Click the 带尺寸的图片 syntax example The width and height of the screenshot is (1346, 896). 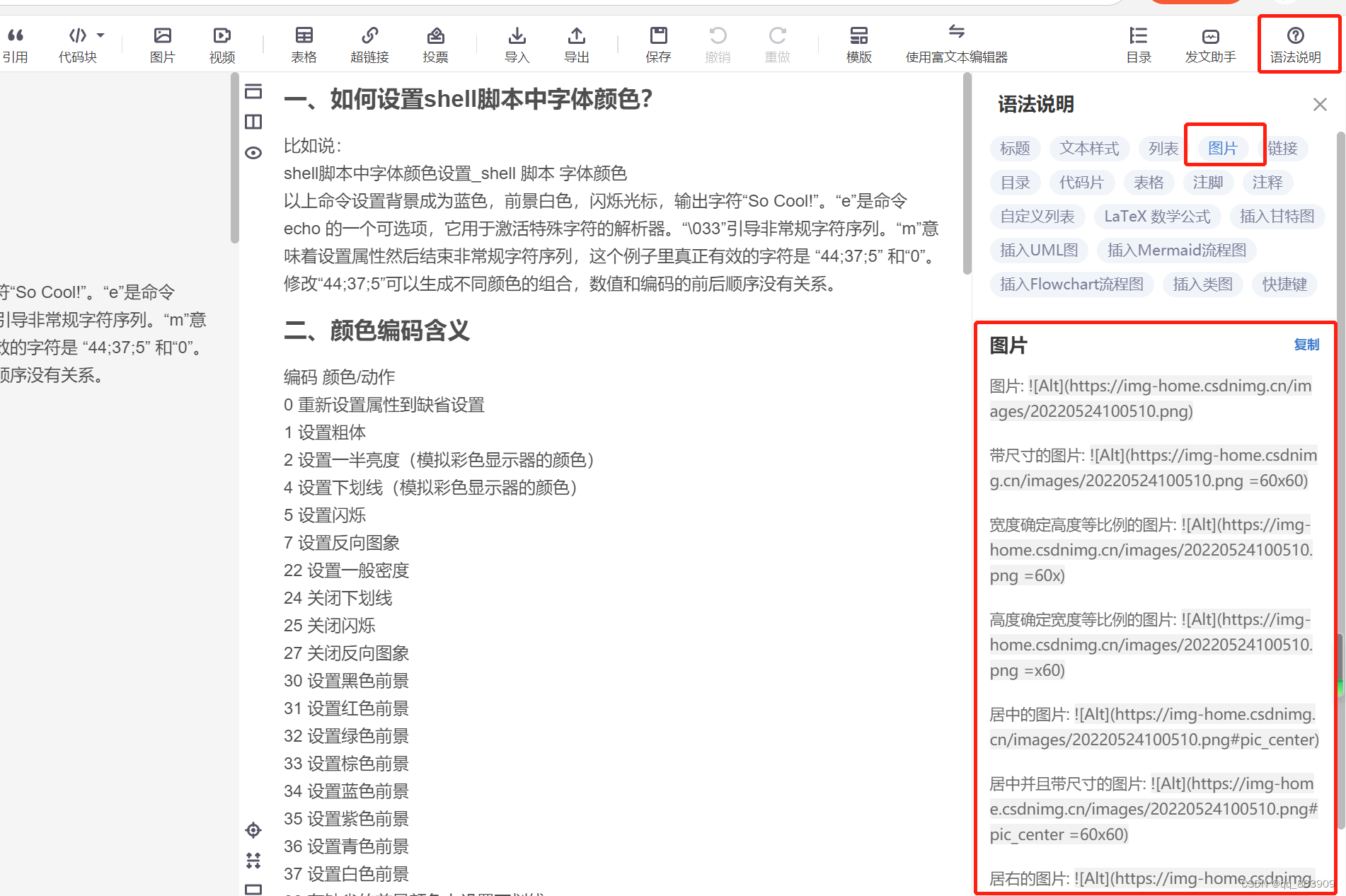1153,468
